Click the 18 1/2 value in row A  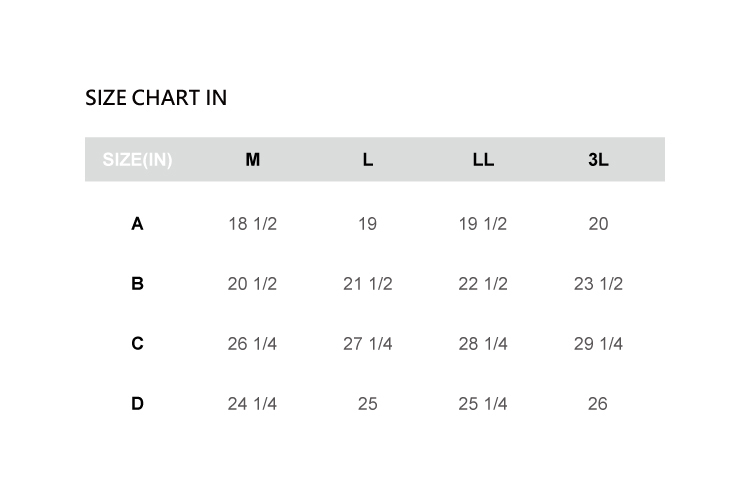click(x=252, y=224)
